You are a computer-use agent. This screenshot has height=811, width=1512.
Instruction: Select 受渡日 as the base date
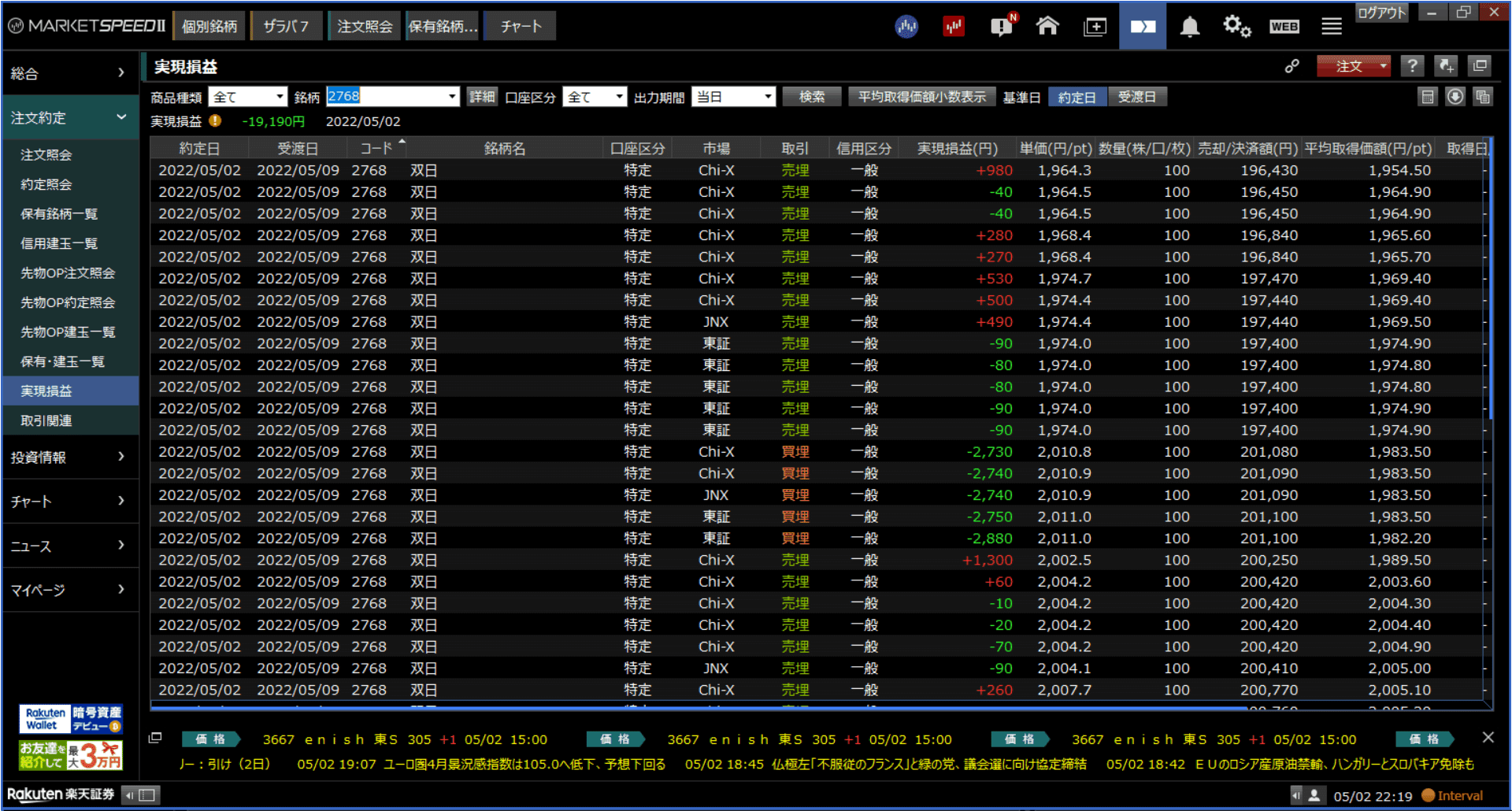tap(1136, 97)
